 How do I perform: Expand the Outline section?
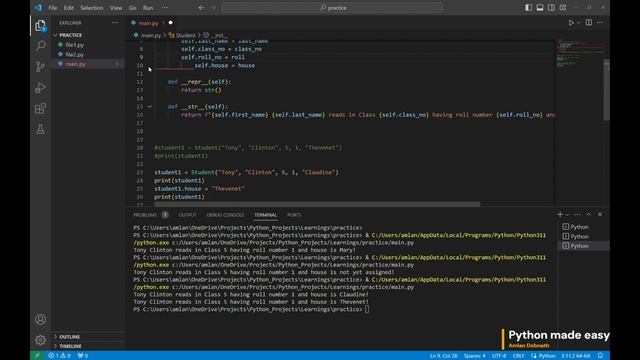69,337
